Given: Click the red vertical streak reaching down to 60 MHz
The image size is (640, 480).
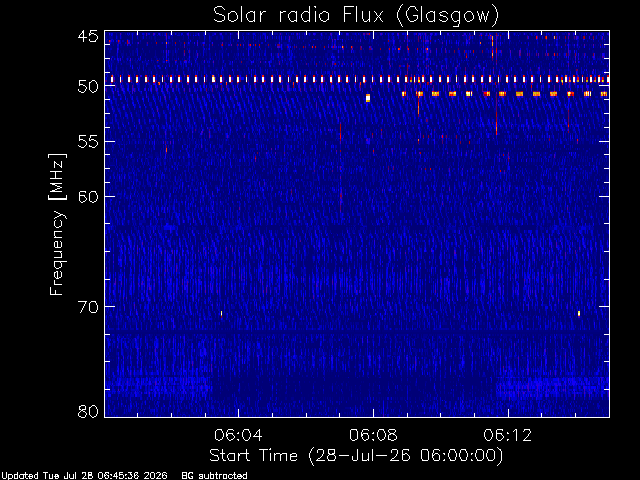Looking at the screenshot, I should 340,167.
